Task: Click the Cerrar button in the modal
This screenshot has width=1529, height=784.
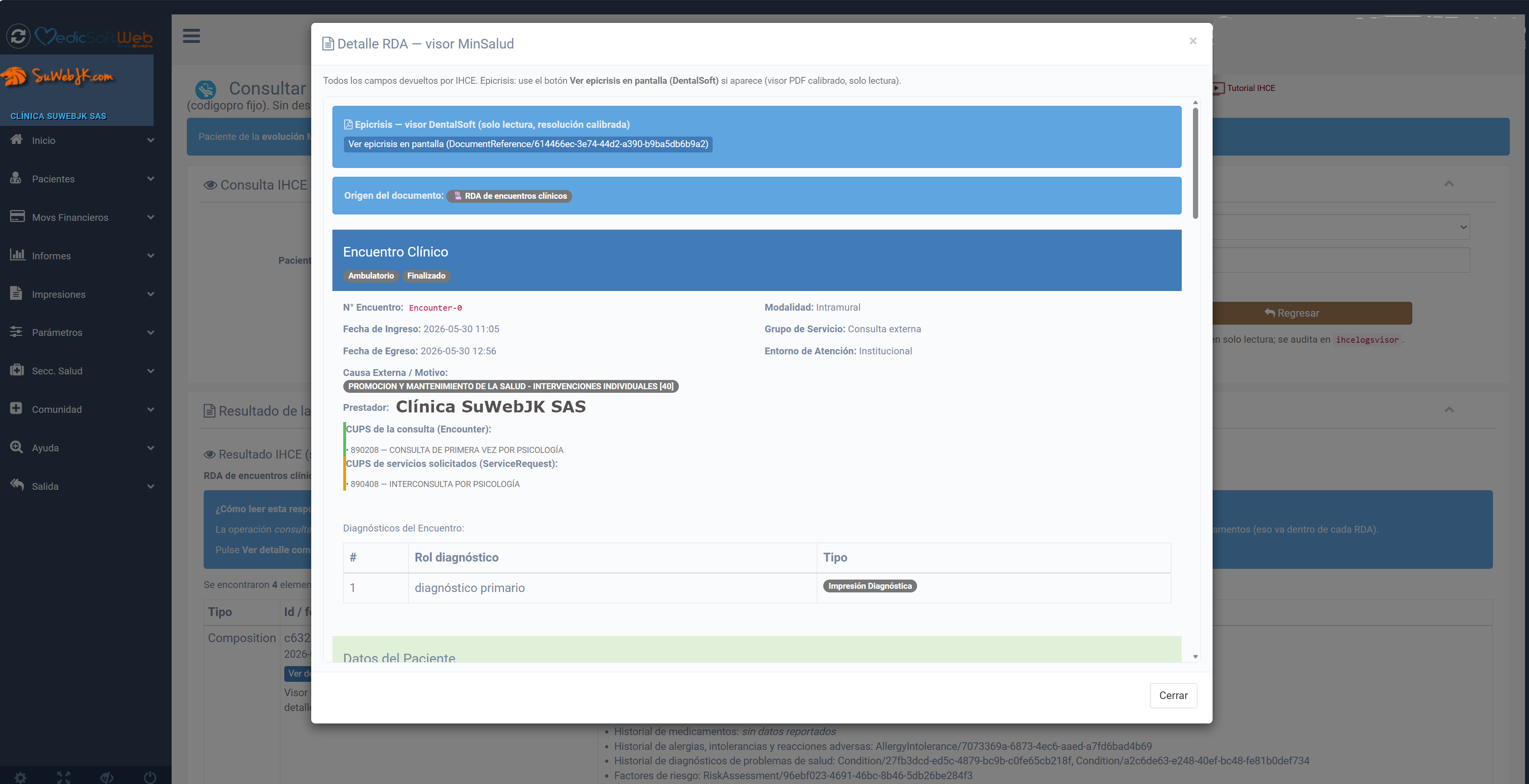Action: [x=1173, y=695]
